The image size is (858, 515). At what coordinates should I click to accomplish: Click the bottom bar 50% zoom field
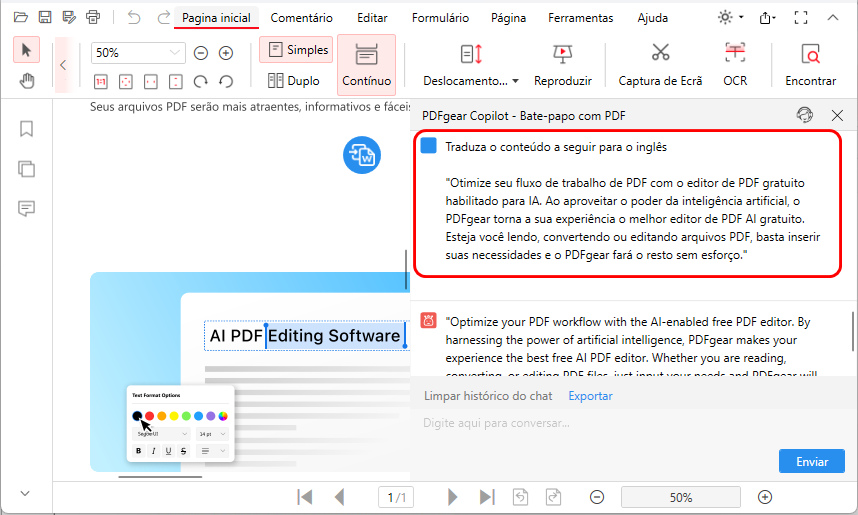(681, 497)
